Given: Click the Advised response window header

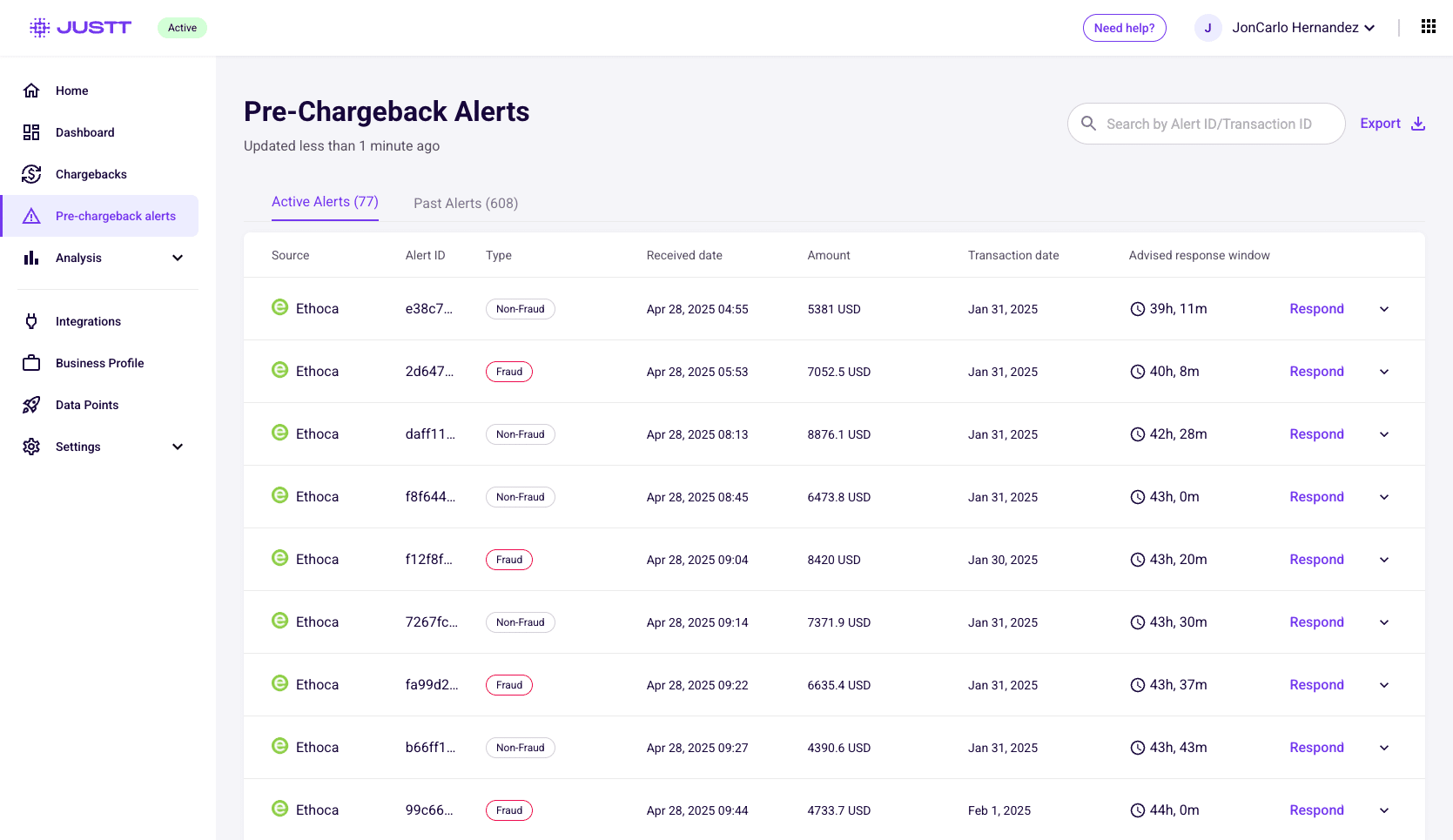Looking at the screenshot, I should (x=1199, y=255).
